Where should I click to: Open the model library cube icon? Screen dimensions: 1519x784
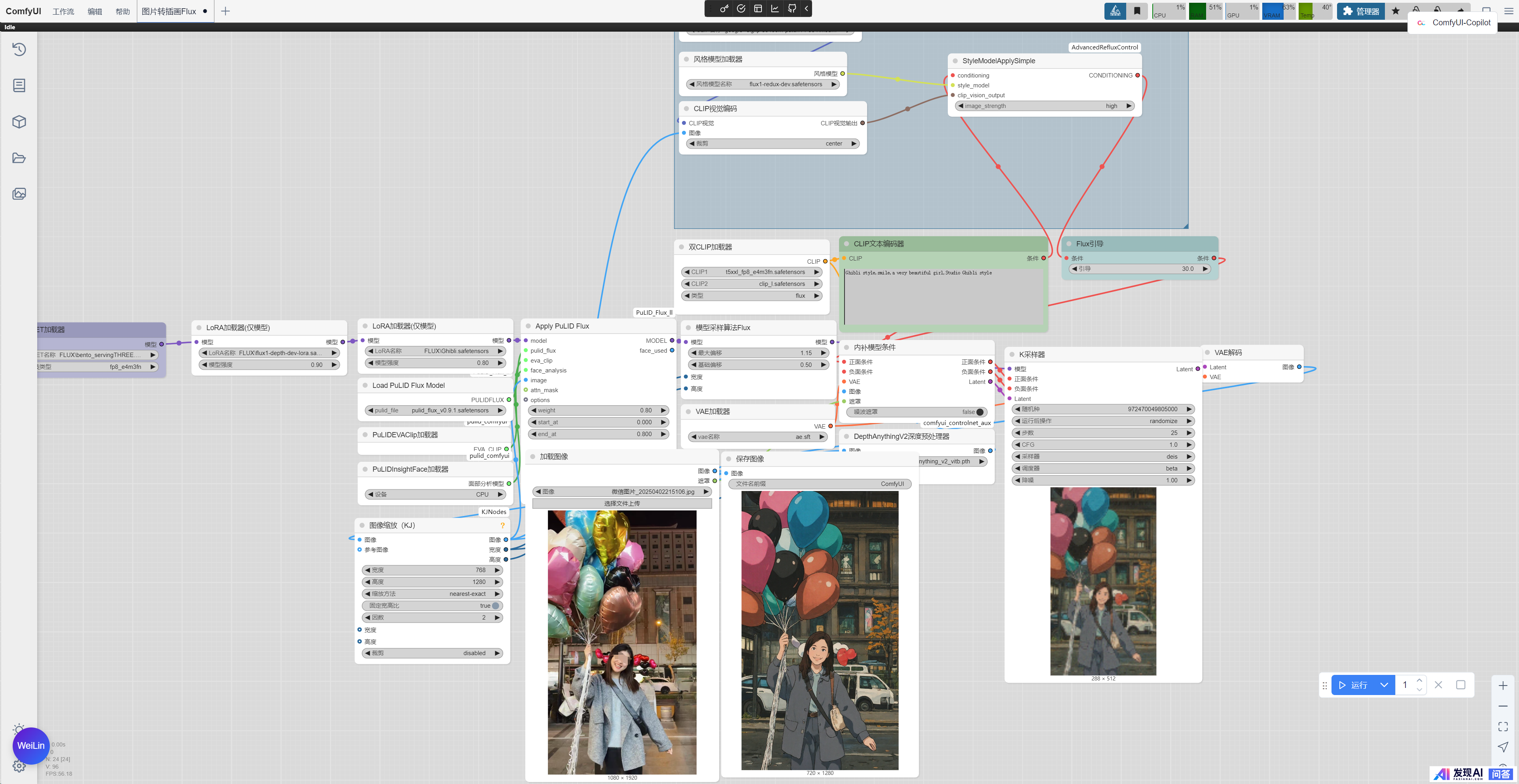[19, 121]
